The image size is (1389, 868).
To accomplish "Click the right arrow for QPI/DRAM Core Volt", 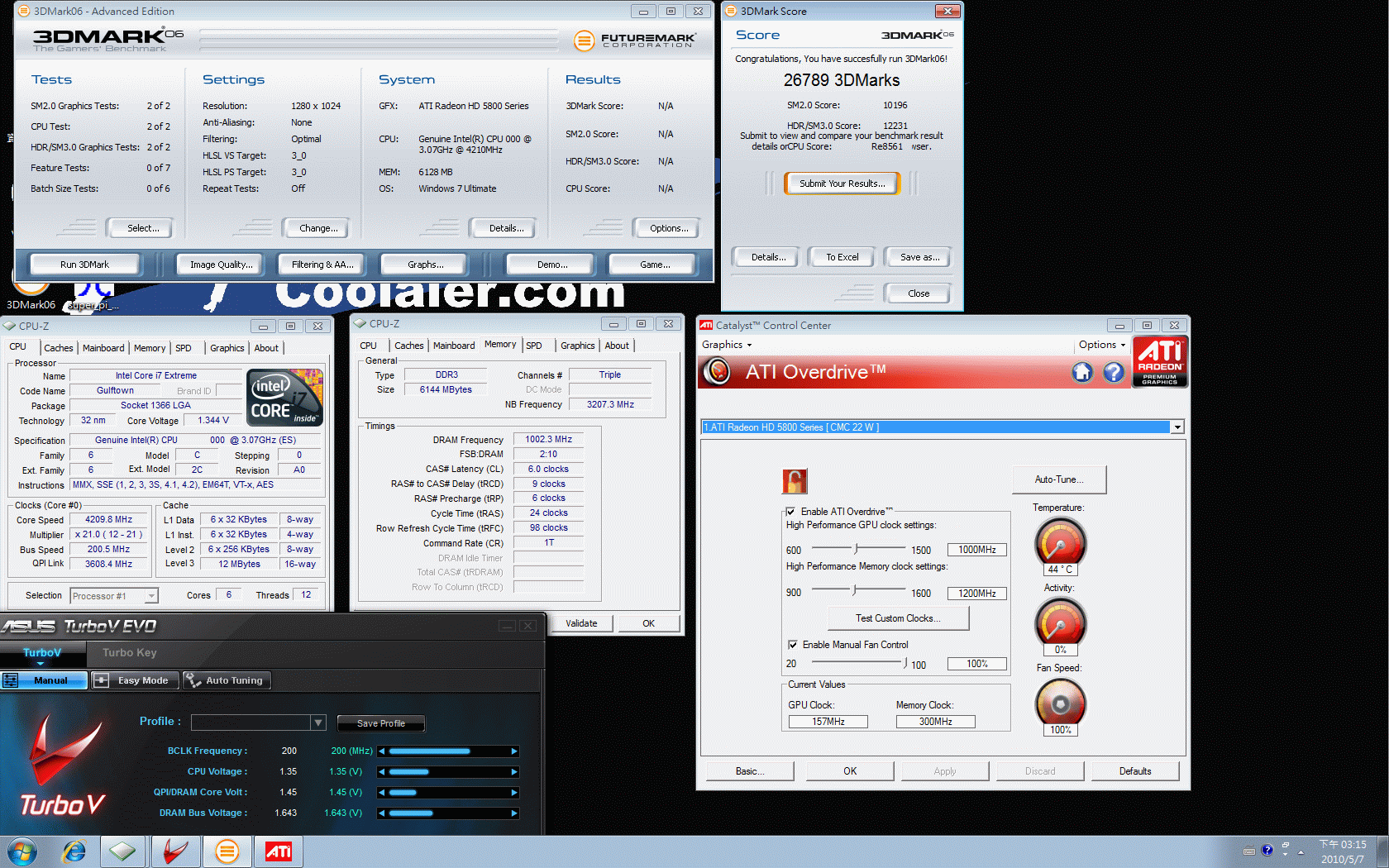I will click(x=514, y=793).
